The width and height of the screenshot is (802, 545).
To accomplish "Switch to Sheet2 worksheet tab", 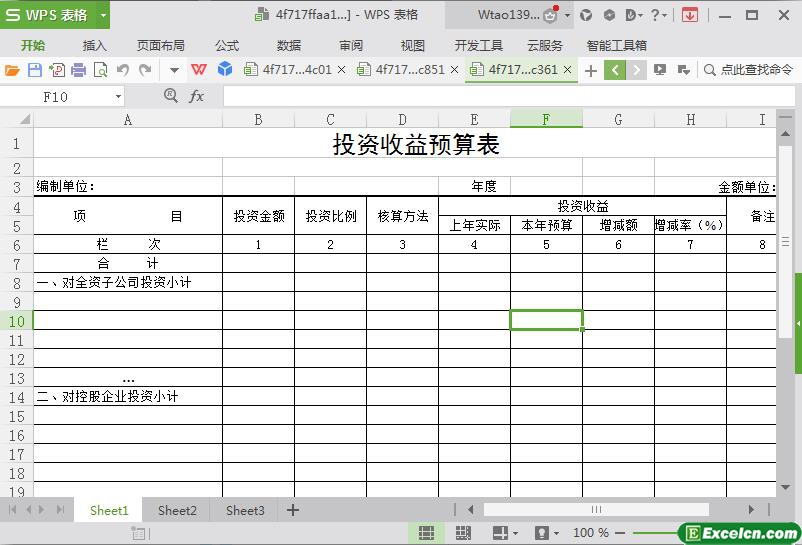I will 177,510.
